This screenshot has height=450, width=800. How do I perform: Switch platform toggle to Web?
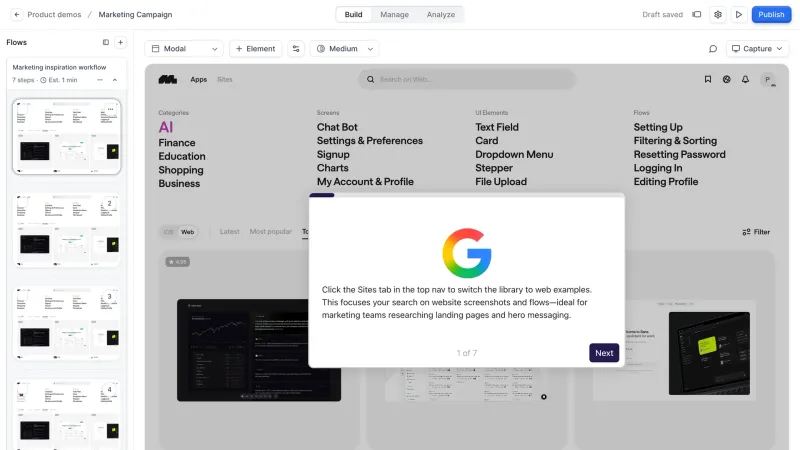point(187,232)
